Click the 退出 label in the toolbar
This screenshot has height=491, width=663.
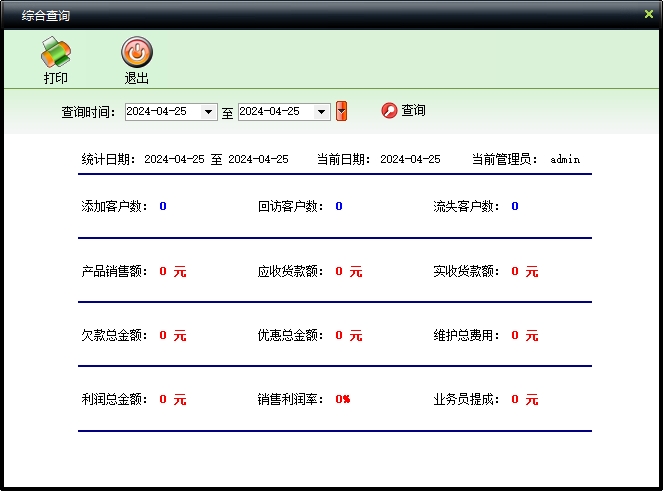(x=136, y=78)
